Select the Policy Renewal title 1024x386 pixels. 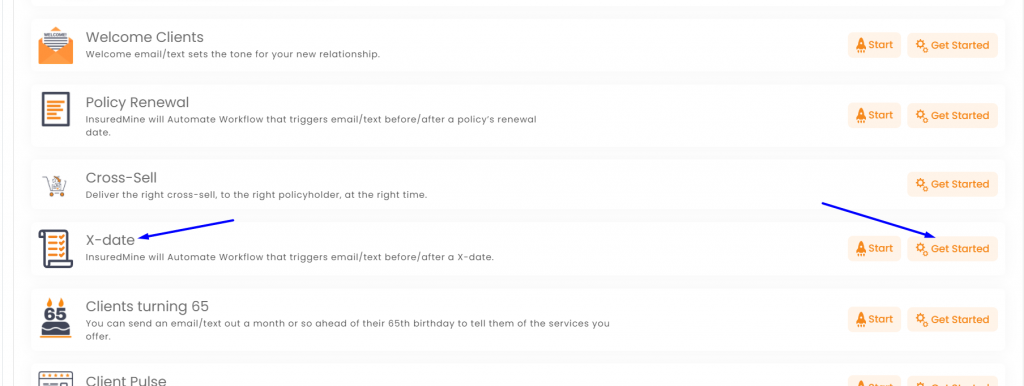[x=137, y=103]
